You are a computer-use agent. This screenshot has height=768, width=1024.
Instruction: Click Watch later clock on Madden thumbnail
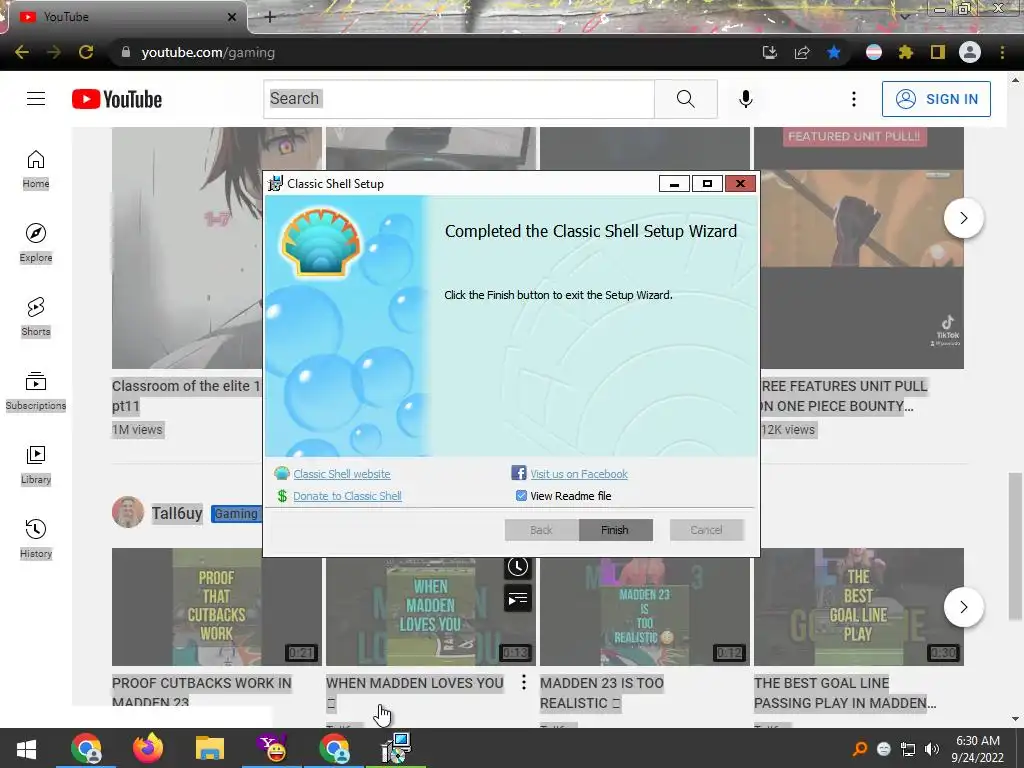click(x=518, y=566)
